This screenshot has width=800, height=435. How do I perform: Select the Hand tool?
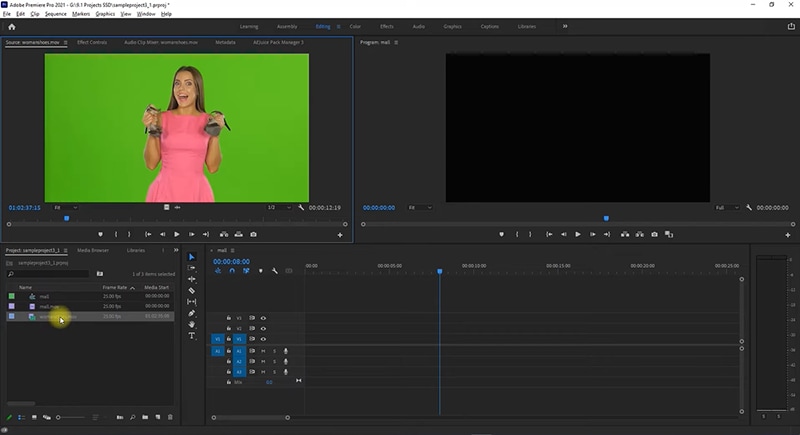[192, 324]
